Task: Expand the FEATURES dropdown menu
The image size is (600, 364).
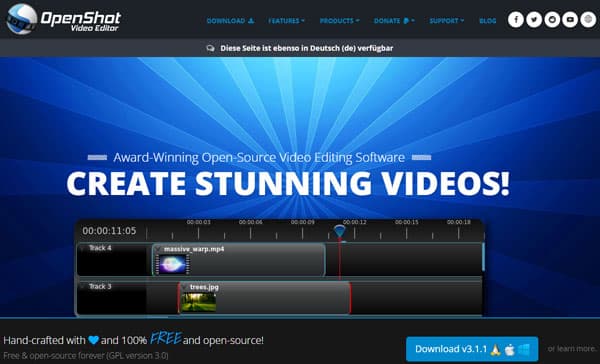Action: (x=286, y=21)
